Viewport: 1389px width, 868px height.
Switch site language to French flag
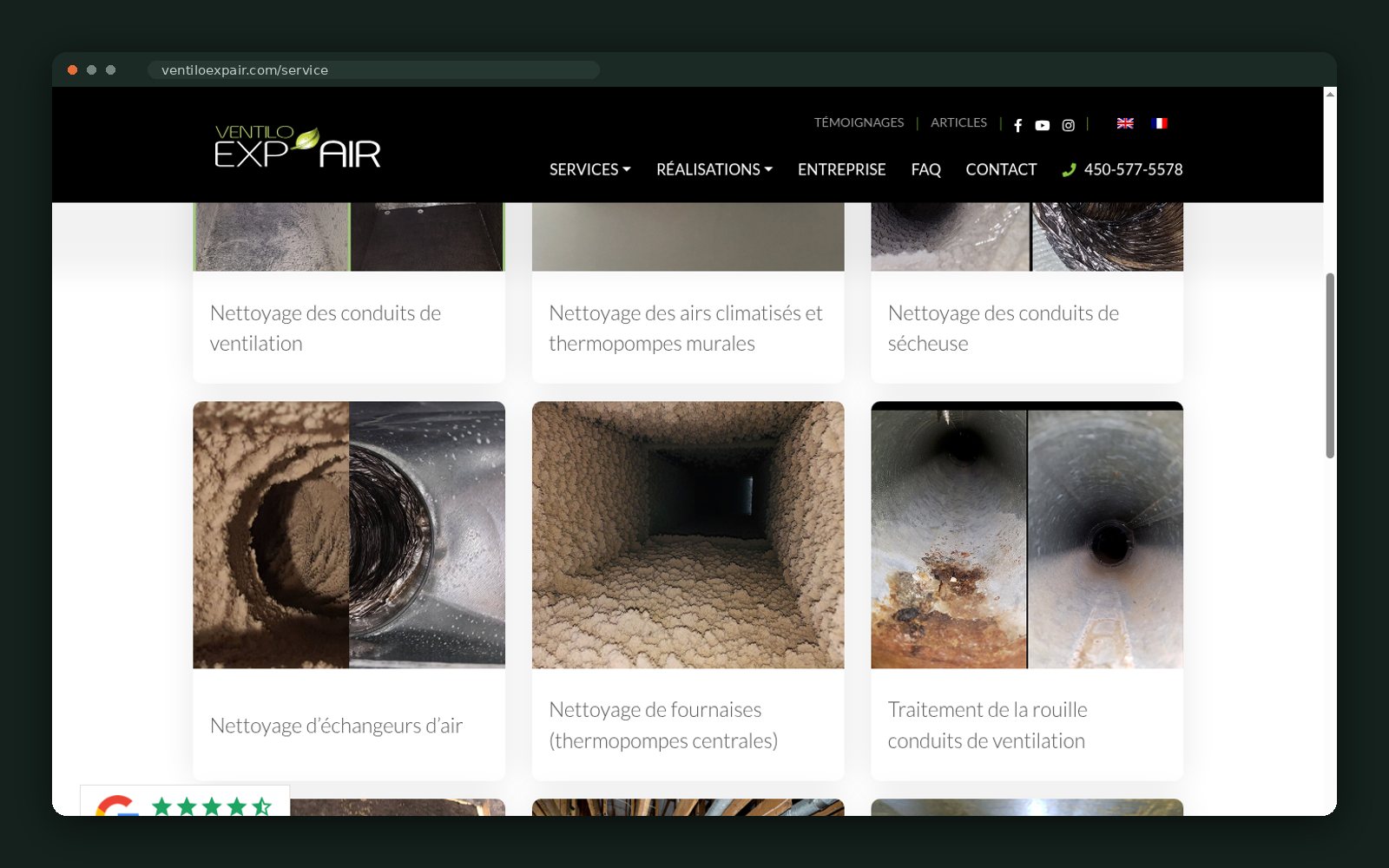[1159, 123]
